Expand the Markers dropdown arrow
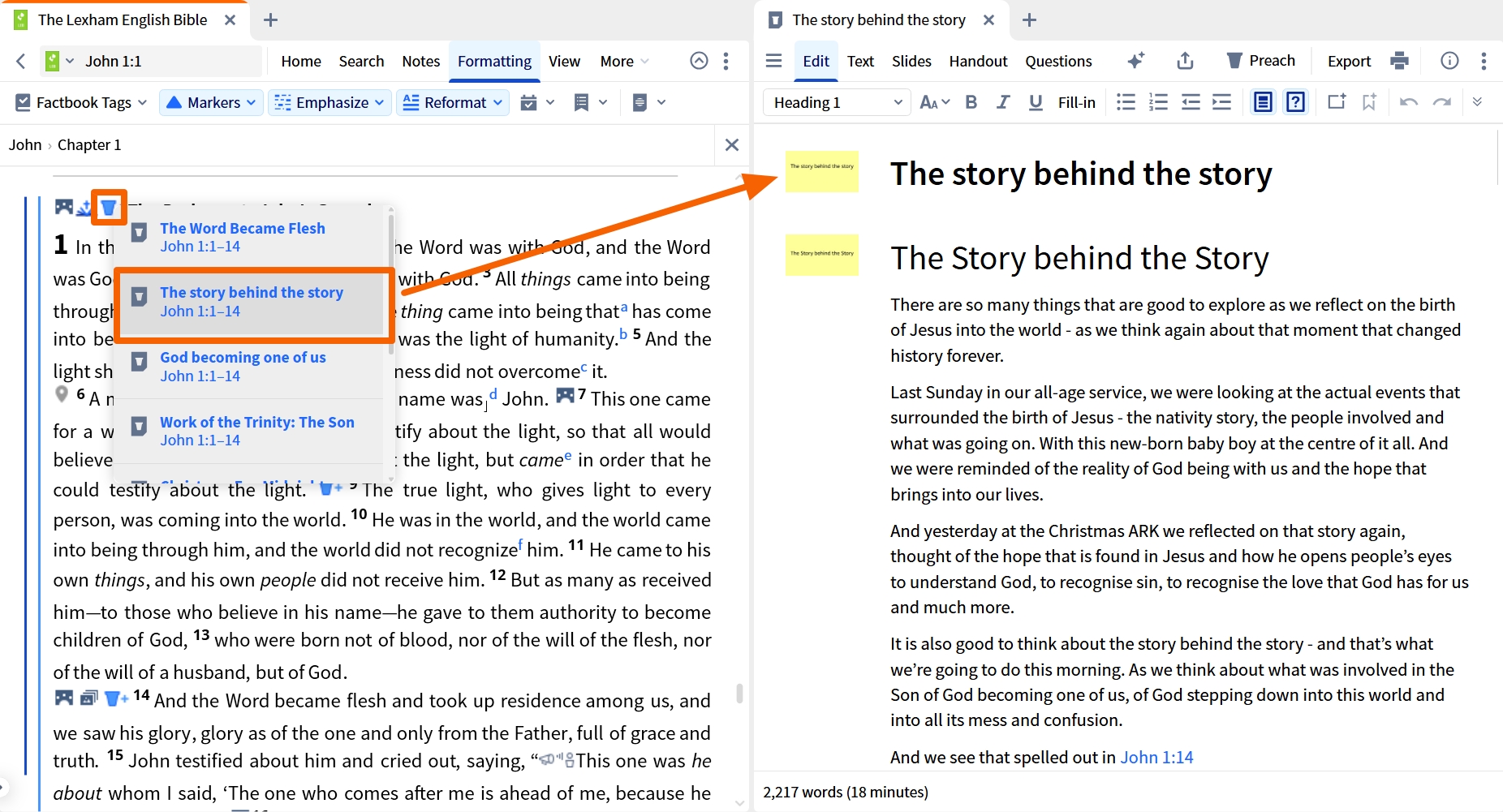1503x812 pixels. (252, 102)
